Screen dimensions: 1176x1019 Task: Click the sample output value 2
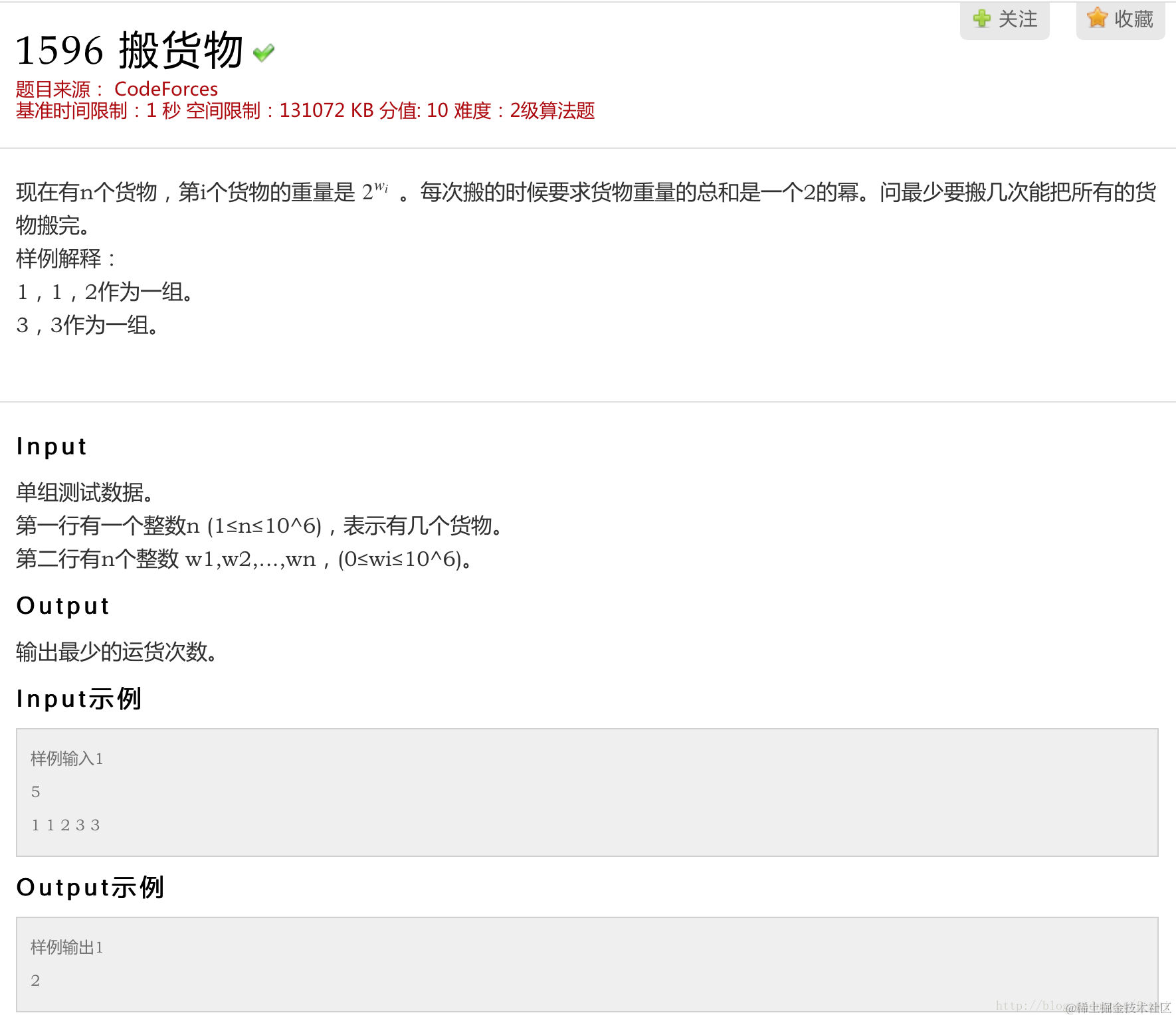pos(36,980)
